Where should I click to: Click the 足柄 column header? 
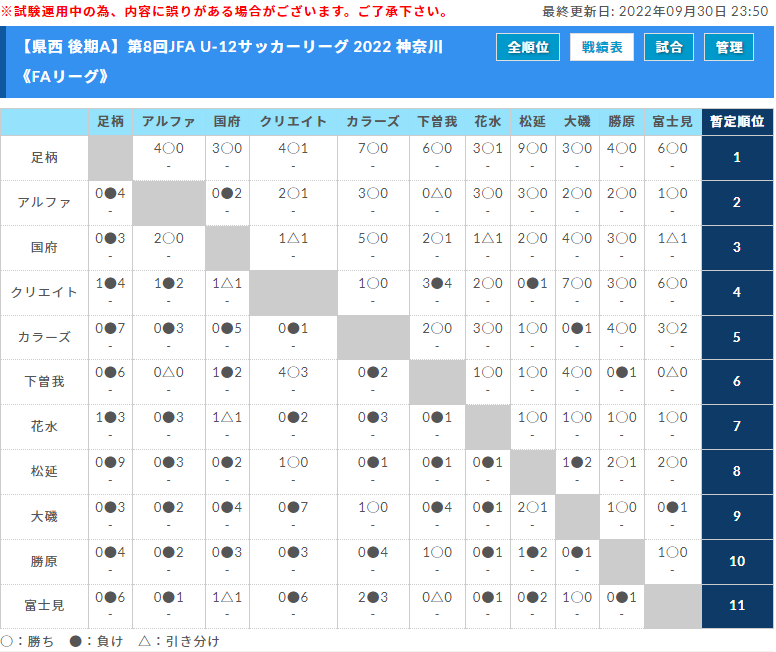110,122
